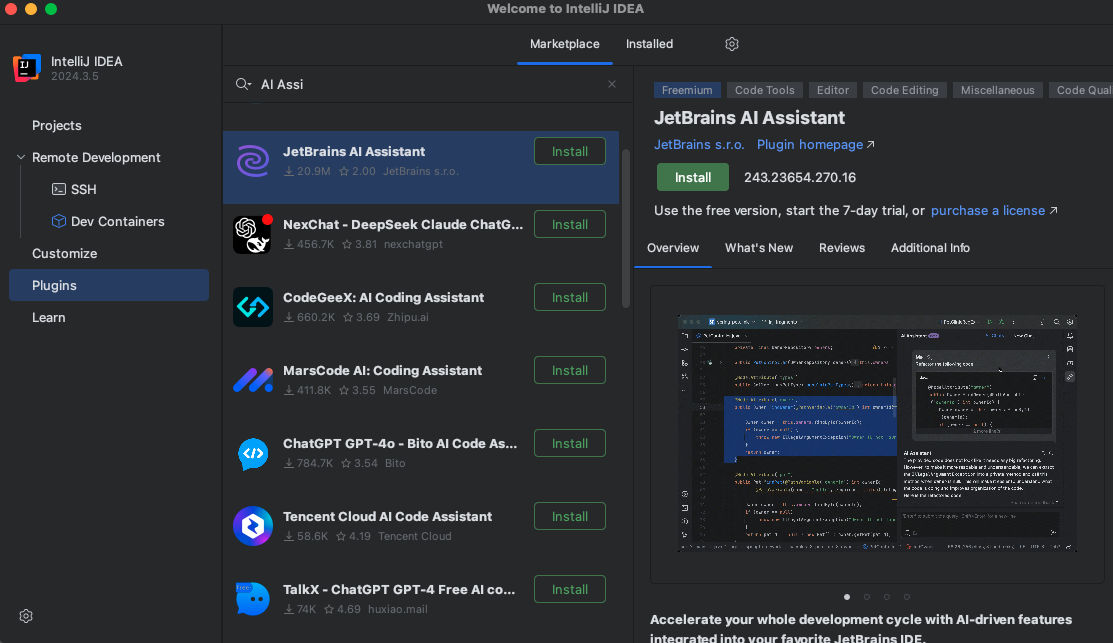Open the plugins settings gear icon

pyautogui.click(x=732, y=44)
